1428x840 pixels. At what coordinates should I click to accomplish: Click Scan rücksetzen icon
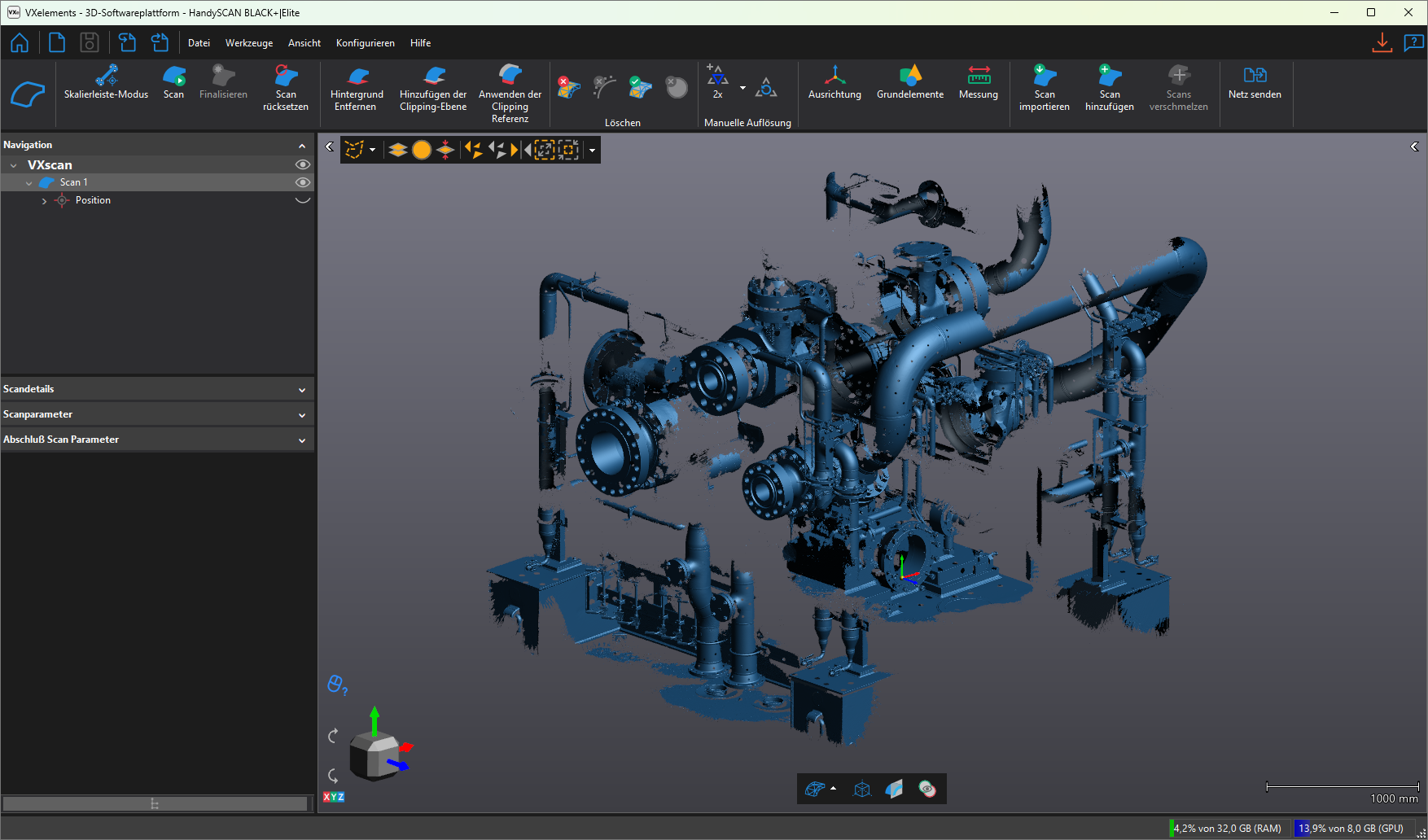(286, 77)
